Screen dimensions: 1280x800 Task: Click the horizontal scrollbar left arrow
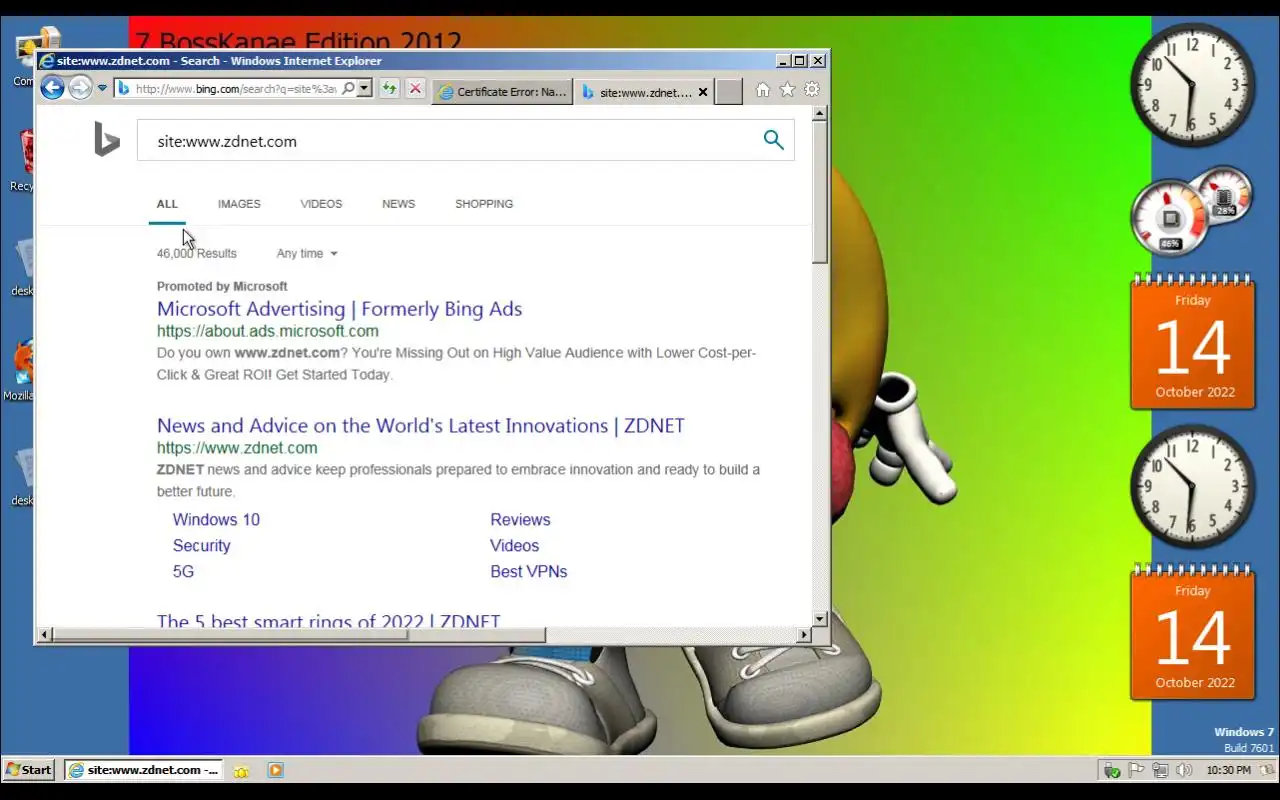44,635
